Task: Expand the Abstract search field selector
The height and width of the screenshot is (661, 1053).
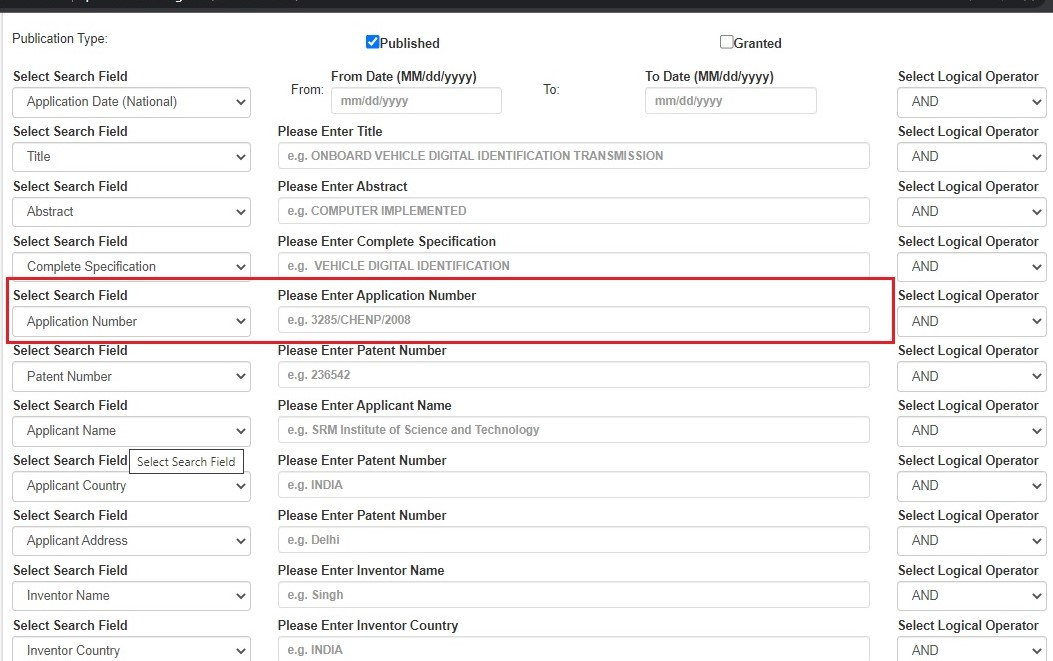Action: pyautogui.click(x=131, y=211)
